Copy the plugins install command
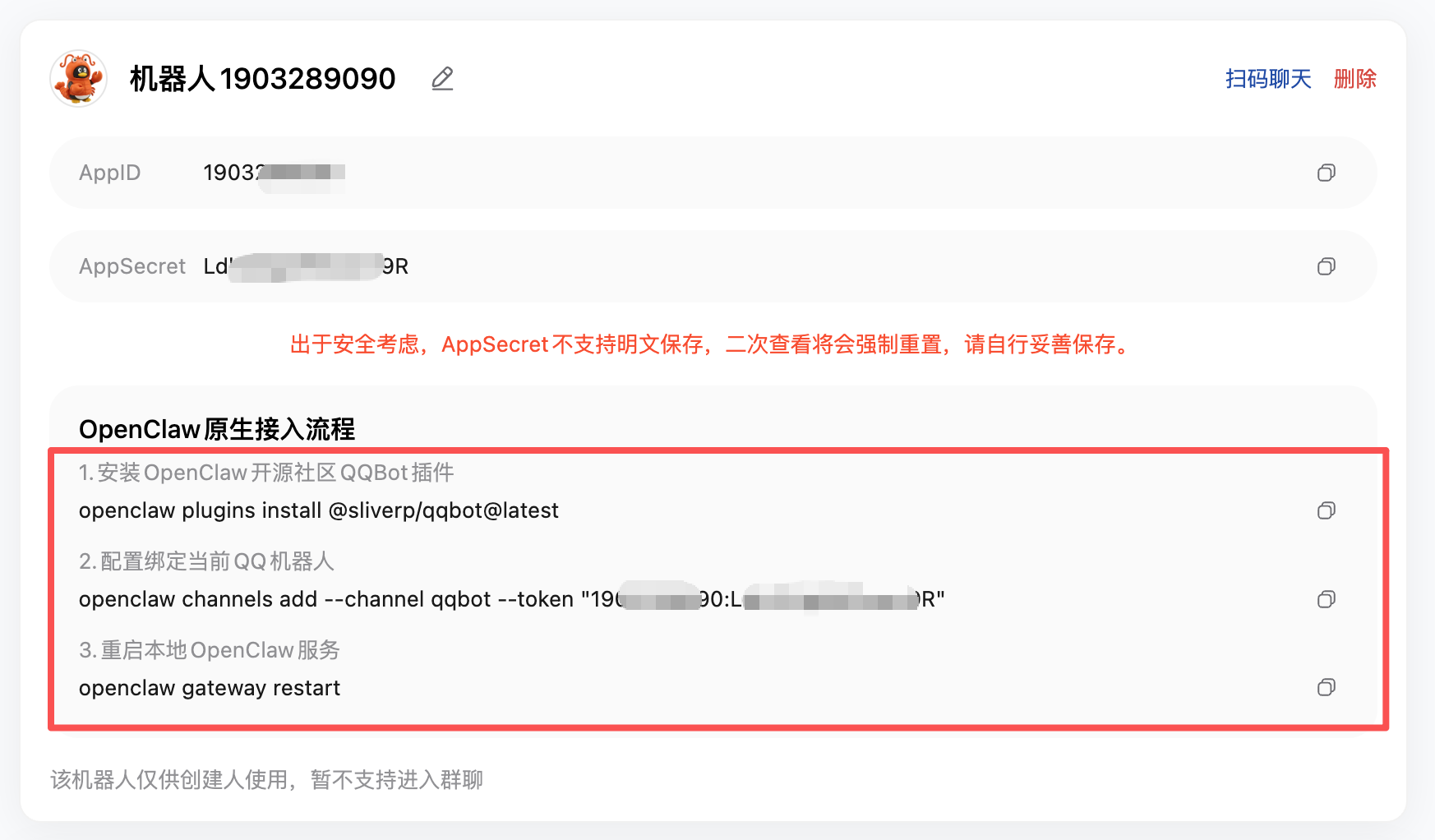 tap(1326, 510)
